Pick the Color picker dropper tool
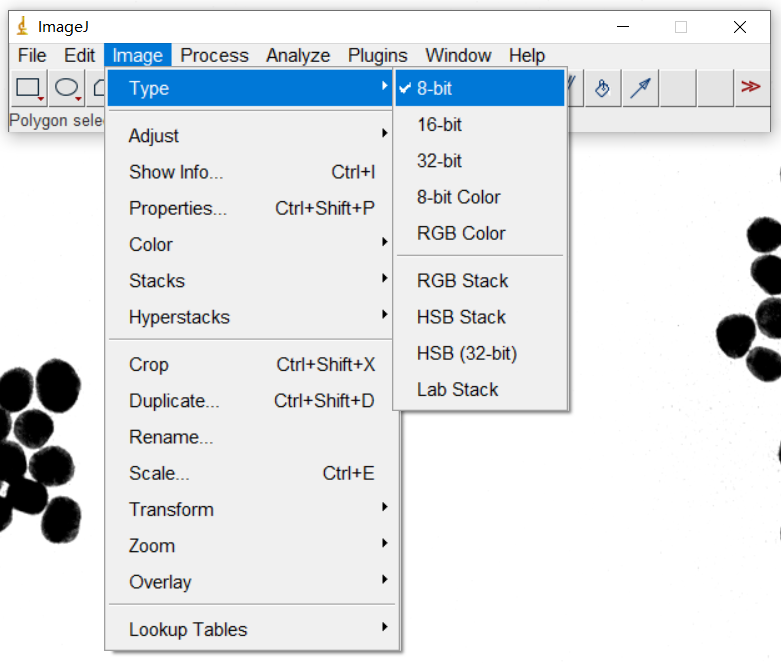This screenshot has width=781, height=663. pyautogui.click(x=640, y=88)
